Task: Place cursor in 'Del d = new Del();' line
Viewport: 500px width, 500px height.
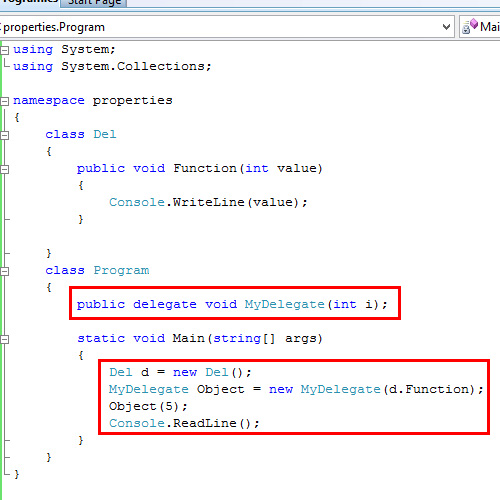Action: click(180, 372)
